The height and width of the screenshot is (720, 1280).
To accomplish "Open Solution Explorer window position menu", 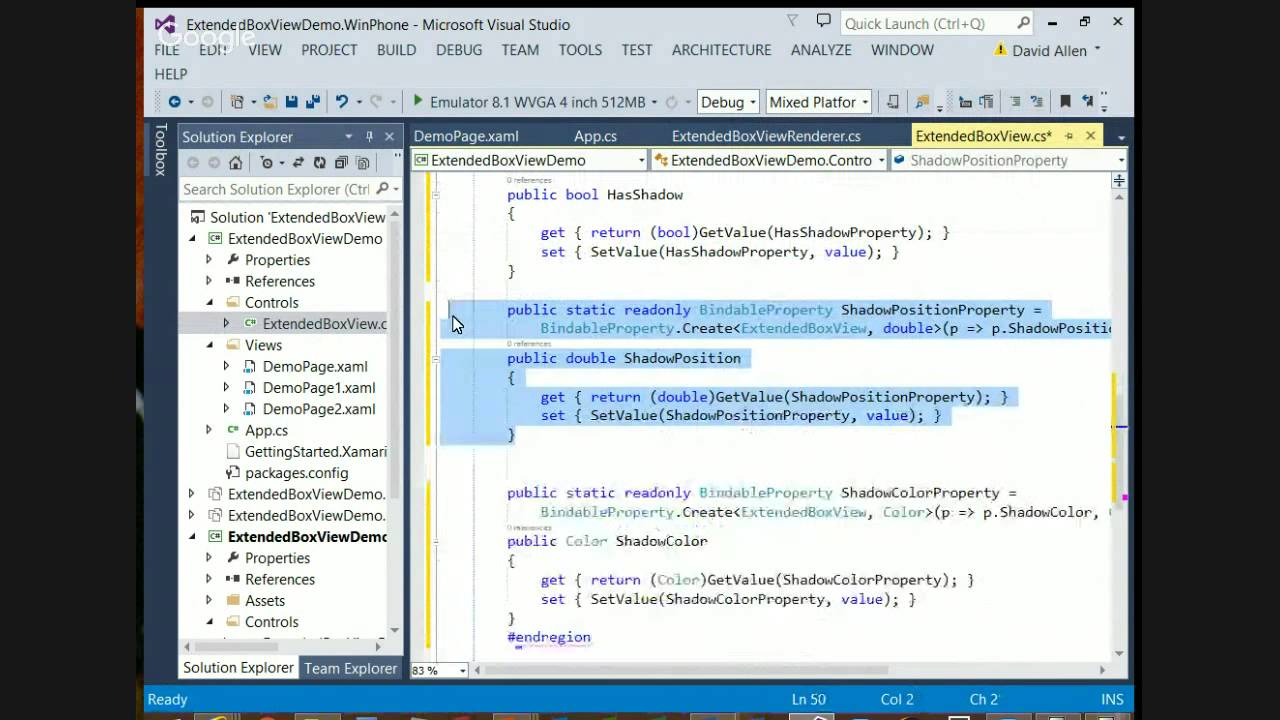I will (x=349, y=136).
